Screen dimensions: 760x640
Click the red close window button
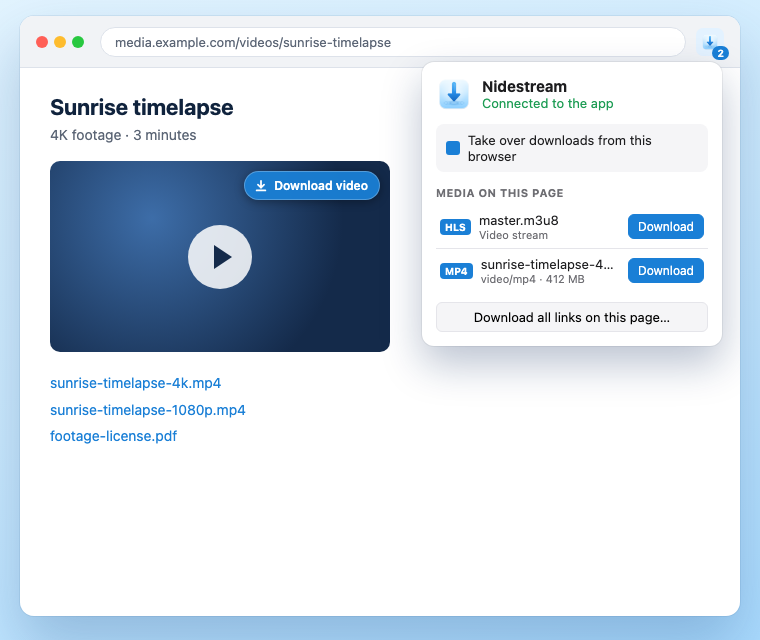(42, 42)
